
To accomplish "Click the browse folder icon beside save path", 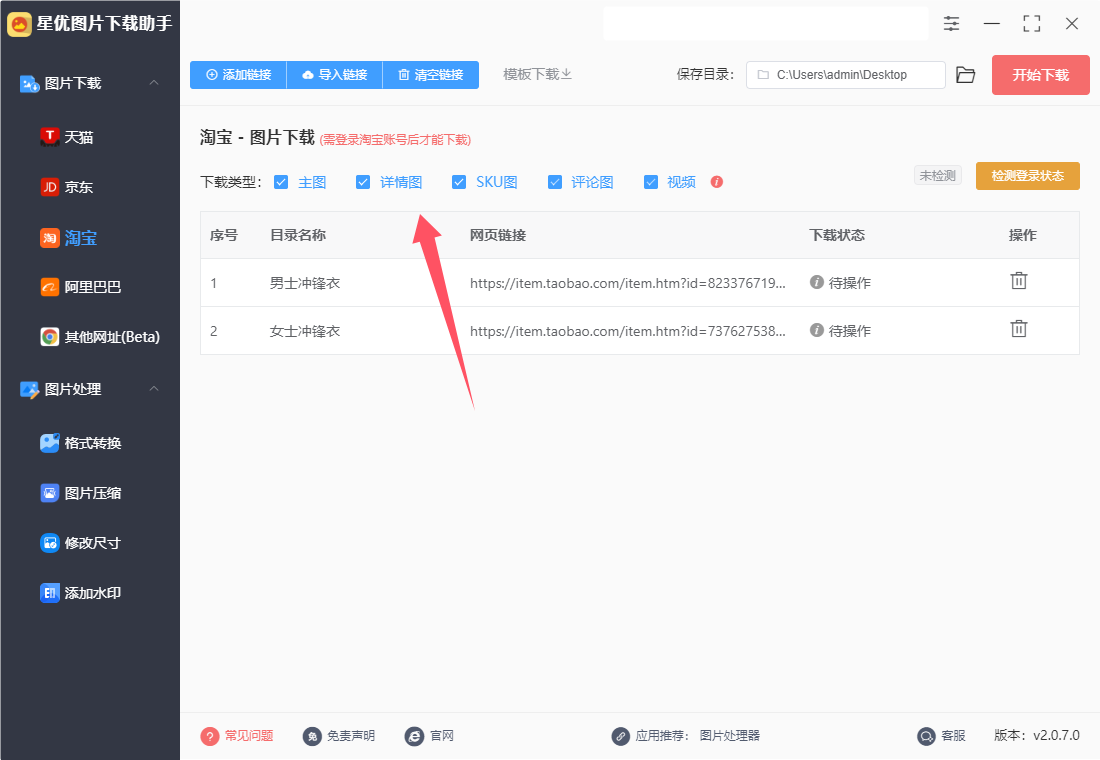I will (x=966, y=75).
